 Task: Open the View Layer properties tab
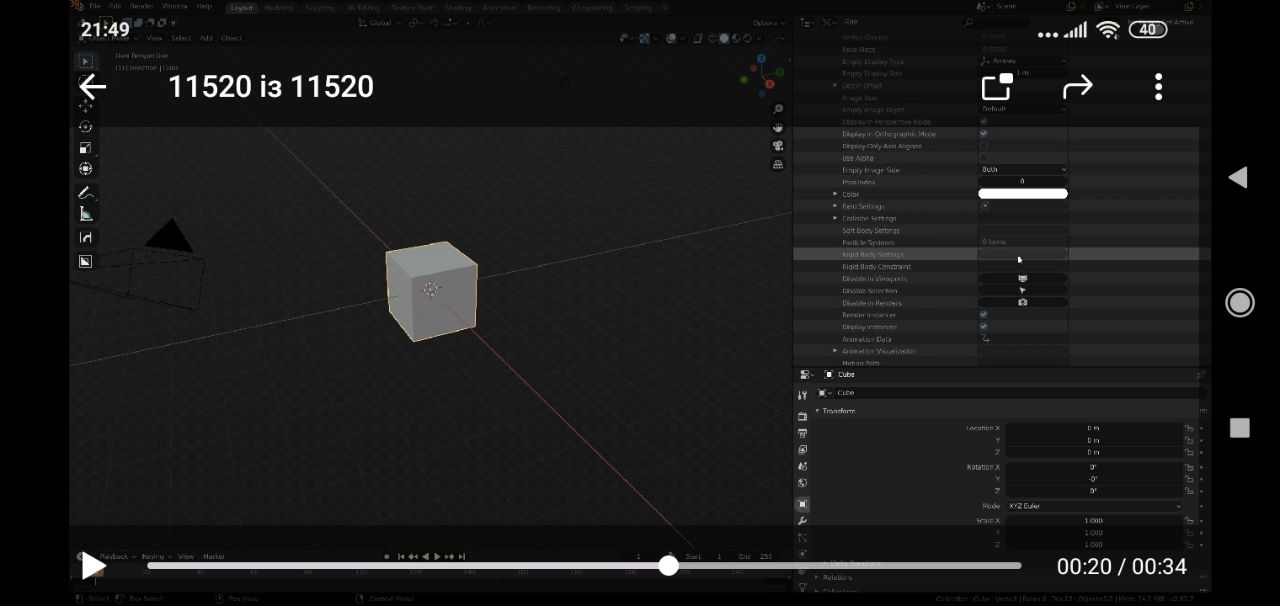[802, 450]
